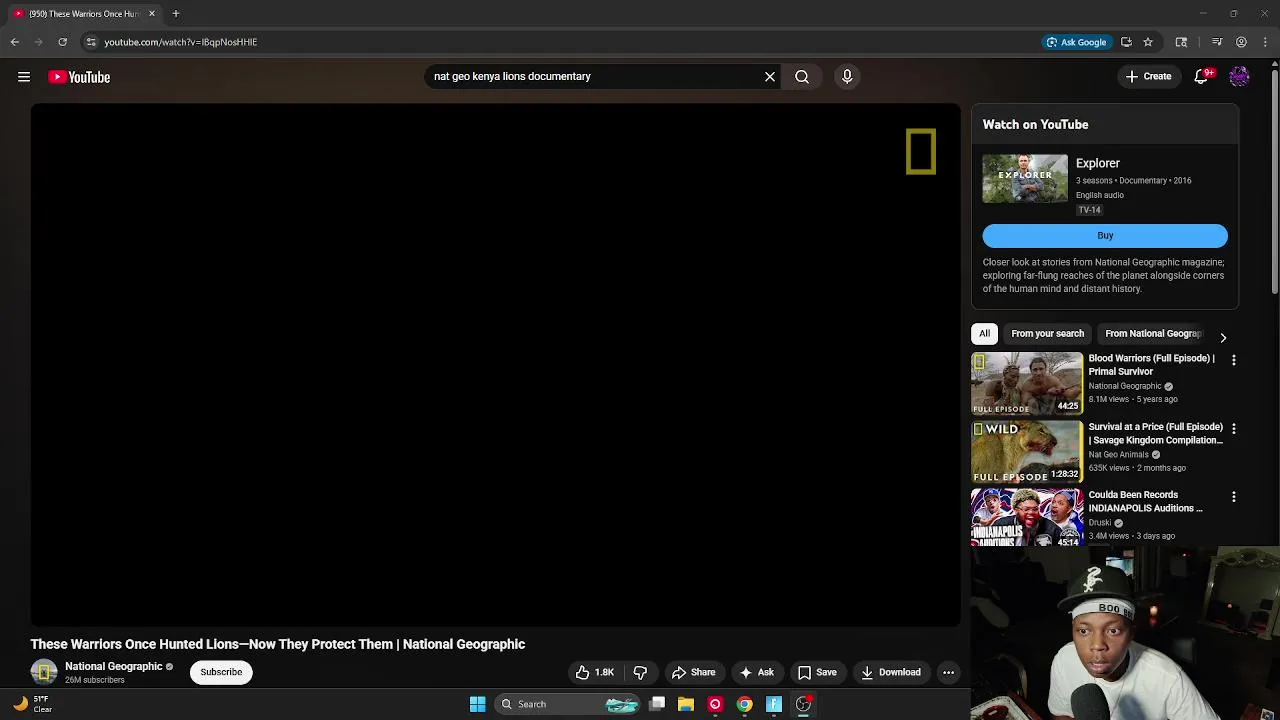Click Ask Google in address bar
1280x720 pixels.
pyautogui.click(x=1076, y=42)
